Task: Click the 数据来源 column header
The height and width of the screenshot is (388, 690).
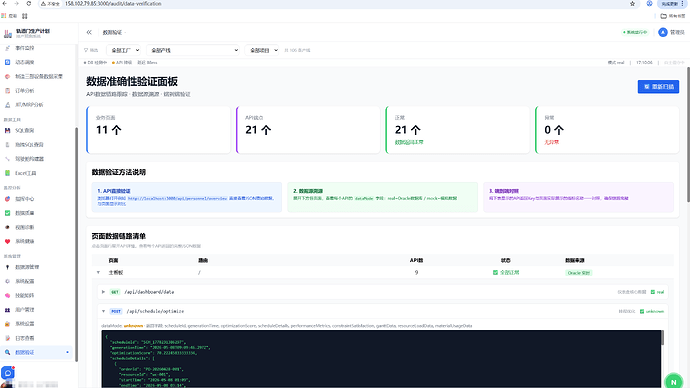Action: pos(575,260)
